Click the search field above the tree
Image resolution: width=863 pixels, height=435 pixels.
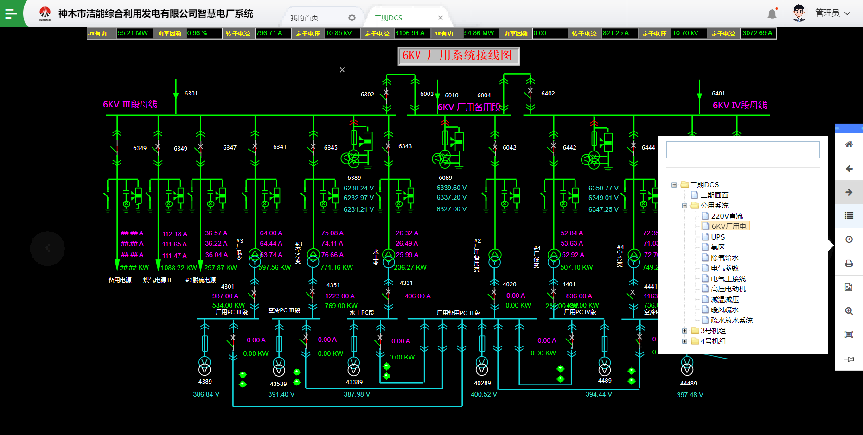[742, 149]
